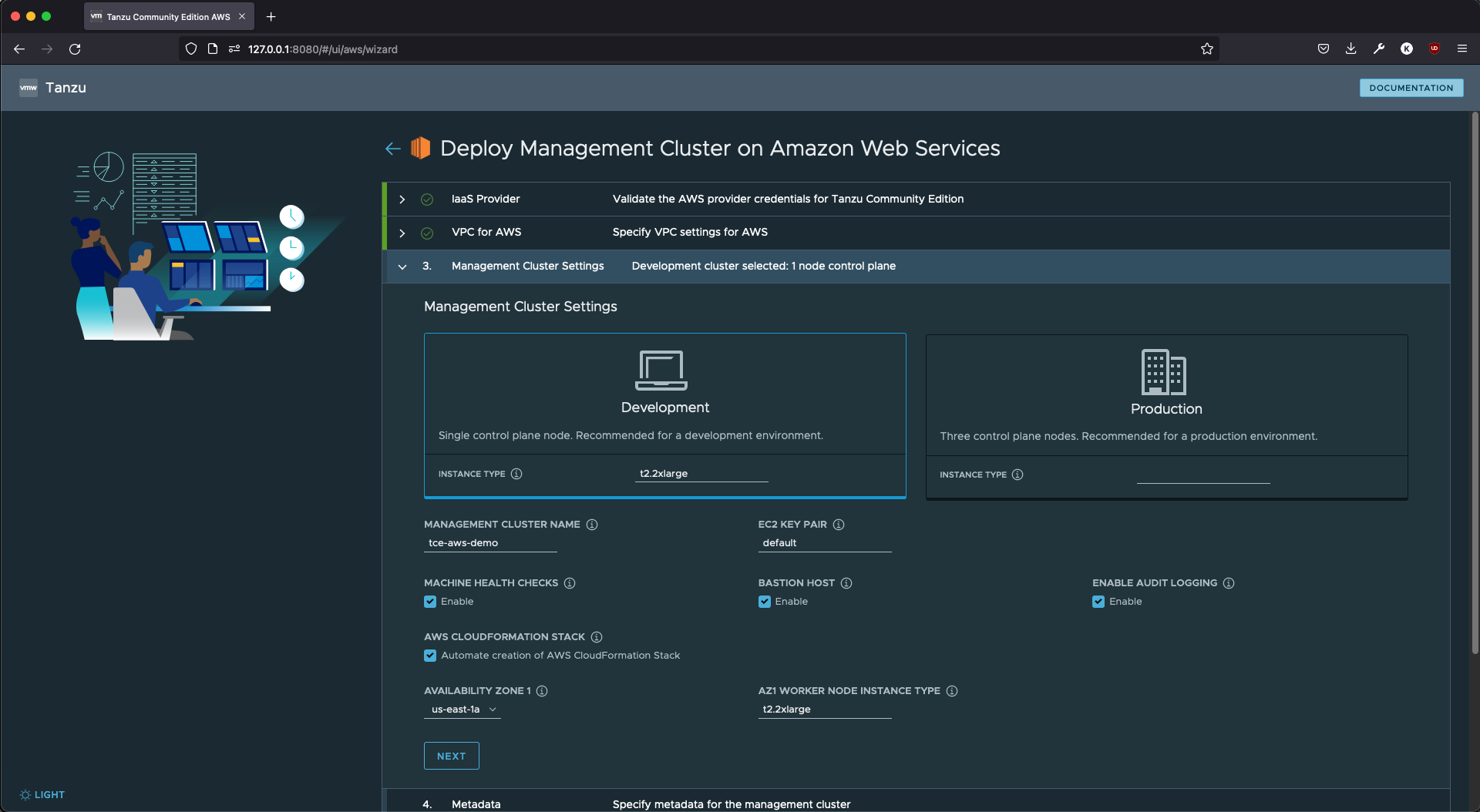1480x812 pixels.
Task: Expand the IaaS Provider step chevron
Action: 402,200
